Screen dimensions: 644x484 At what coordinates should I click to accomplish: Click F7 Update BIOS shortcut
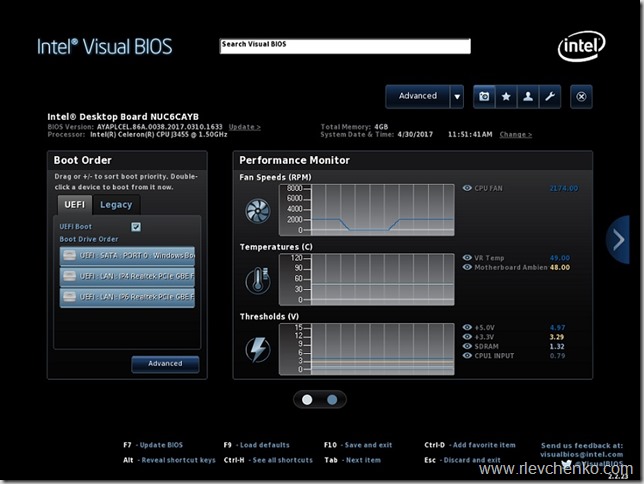(x=153, y=445)
